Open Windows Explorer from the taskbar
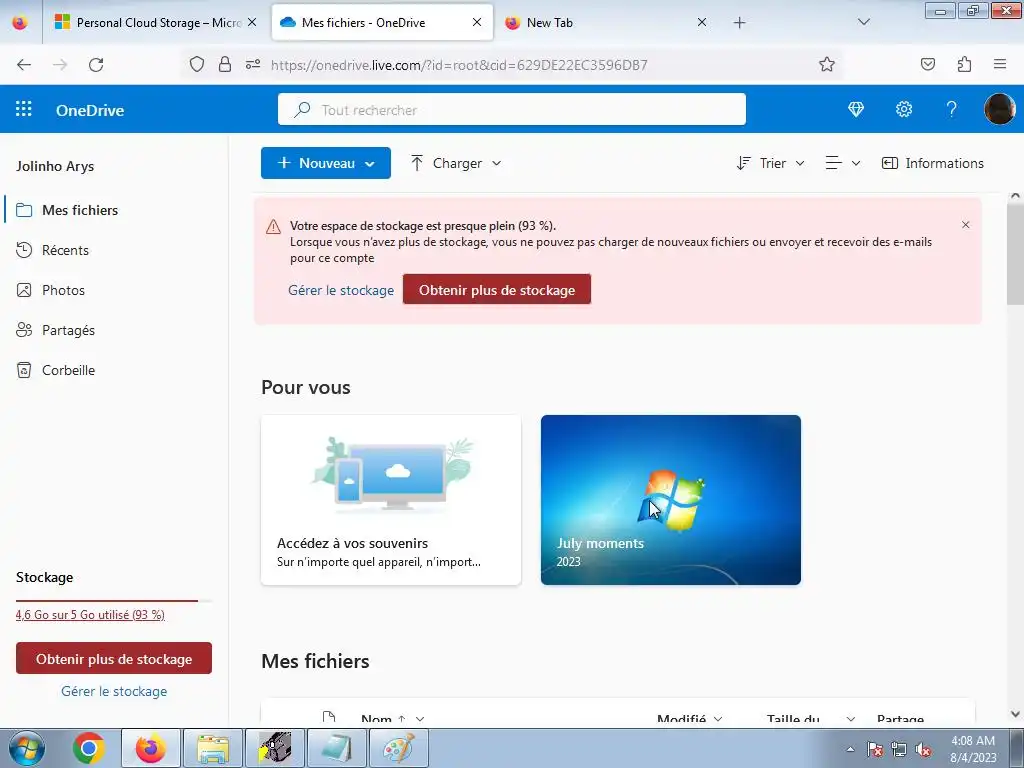 point(213,748)
